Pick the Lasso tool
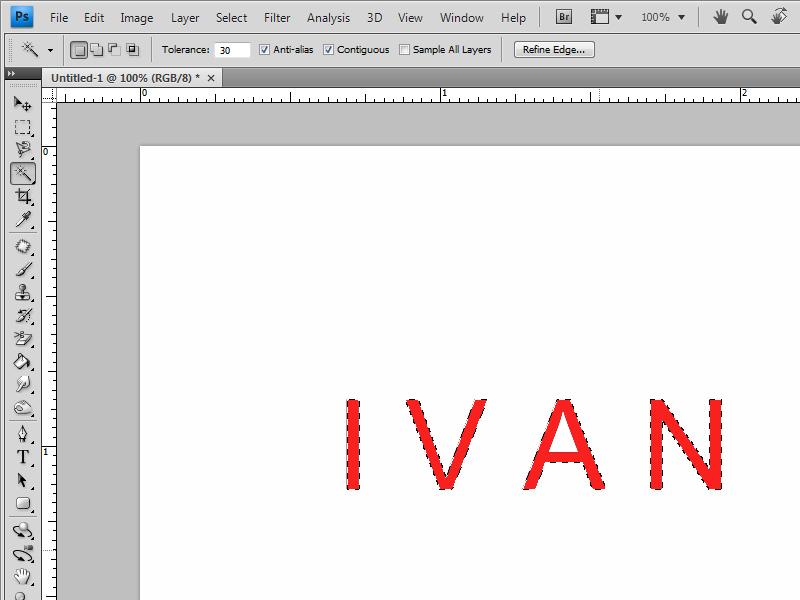800x600 pixels. pos(22,150)
